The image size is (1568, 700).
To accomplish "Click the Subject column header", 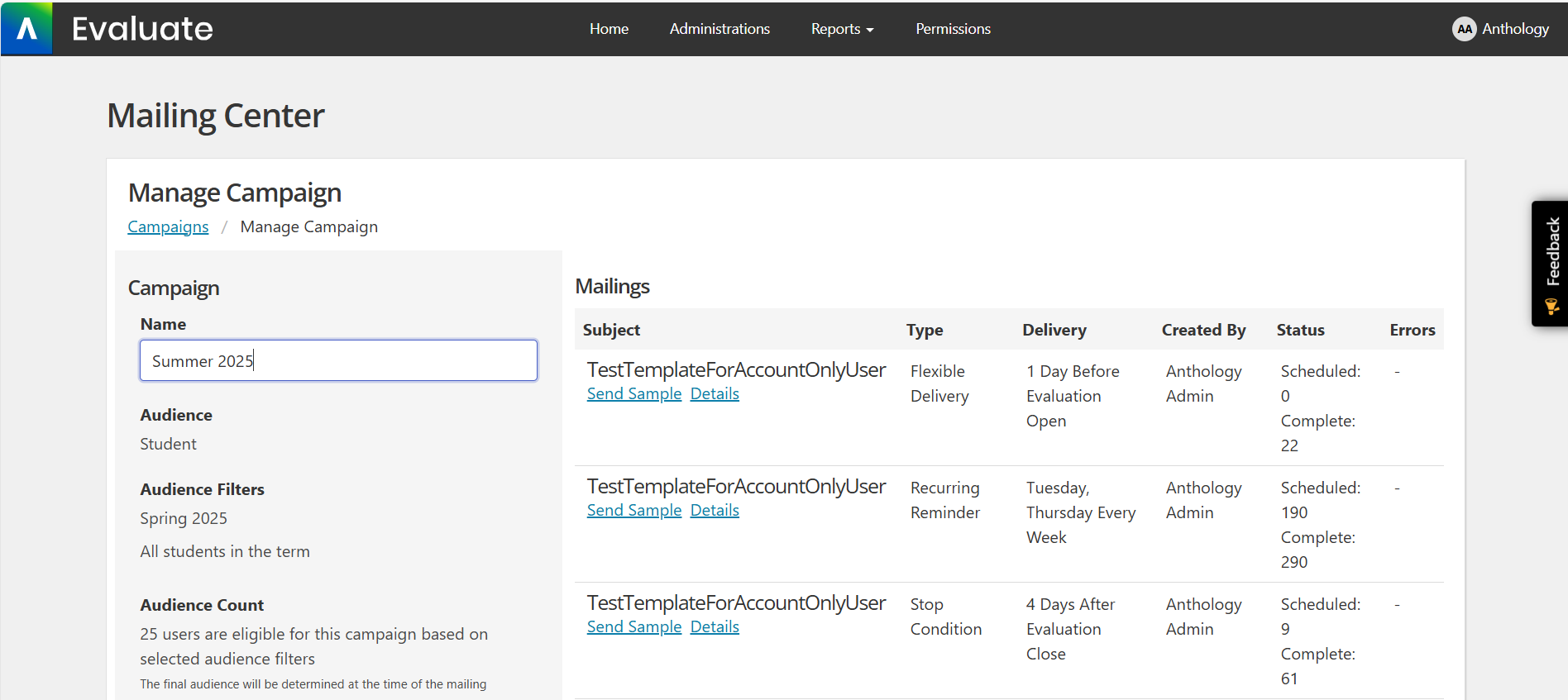I will pyautogui.click(x=611, y=330).
